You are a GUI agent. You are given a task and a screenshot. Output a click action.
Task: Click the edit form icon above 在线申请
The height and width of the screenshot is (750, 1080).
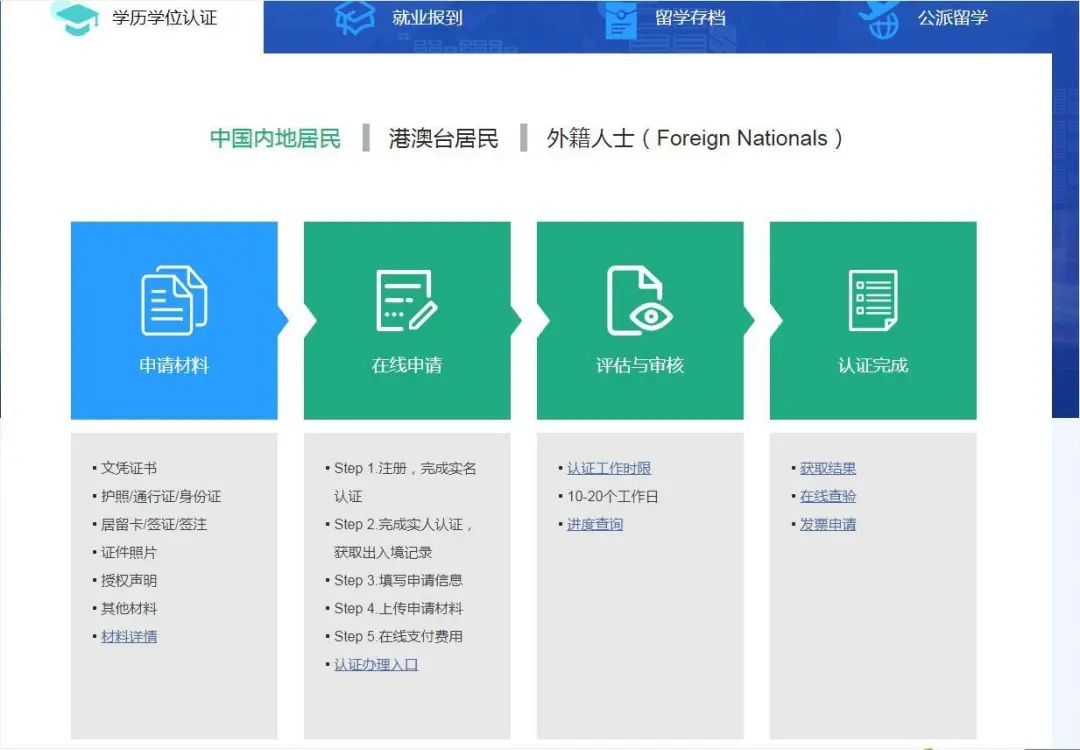coord(406,300)
